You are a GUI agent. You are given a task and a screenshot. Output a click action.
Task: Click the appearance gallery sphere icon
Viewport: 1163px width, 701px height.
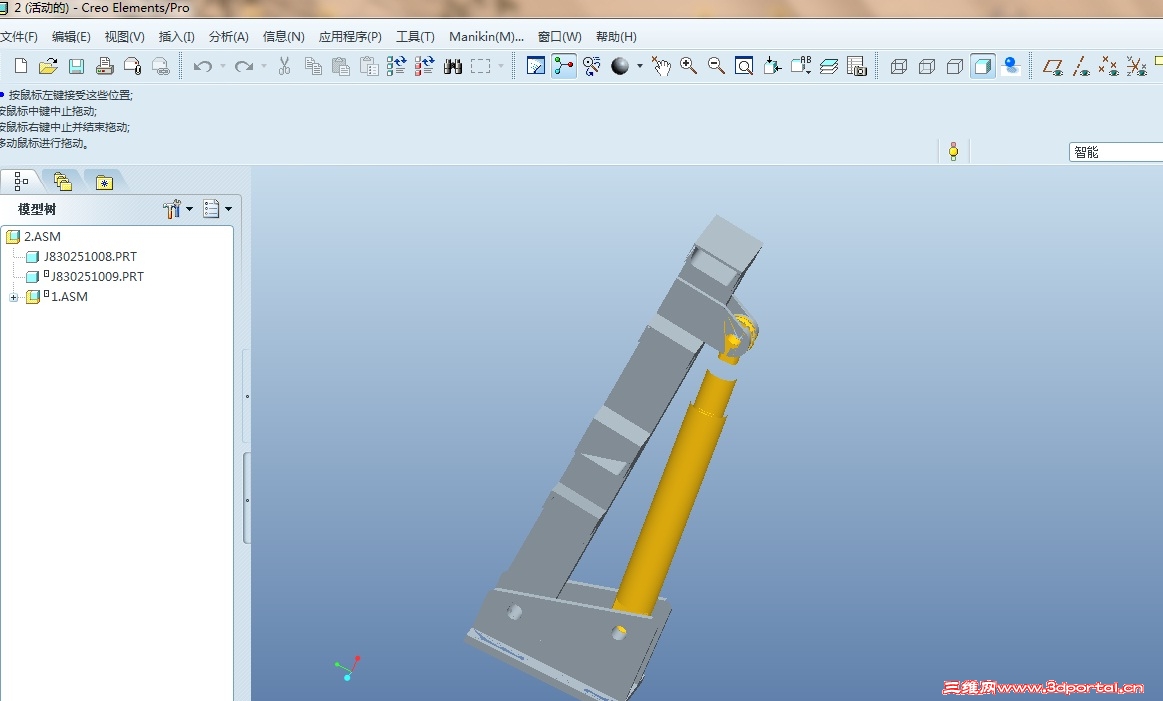[x=620, y=66]
